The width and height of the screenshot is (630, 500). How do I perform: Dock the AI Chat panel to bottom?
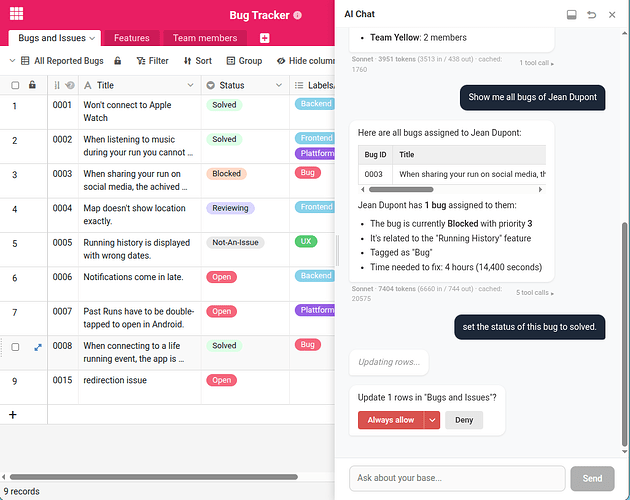click(x=572, y=15)
